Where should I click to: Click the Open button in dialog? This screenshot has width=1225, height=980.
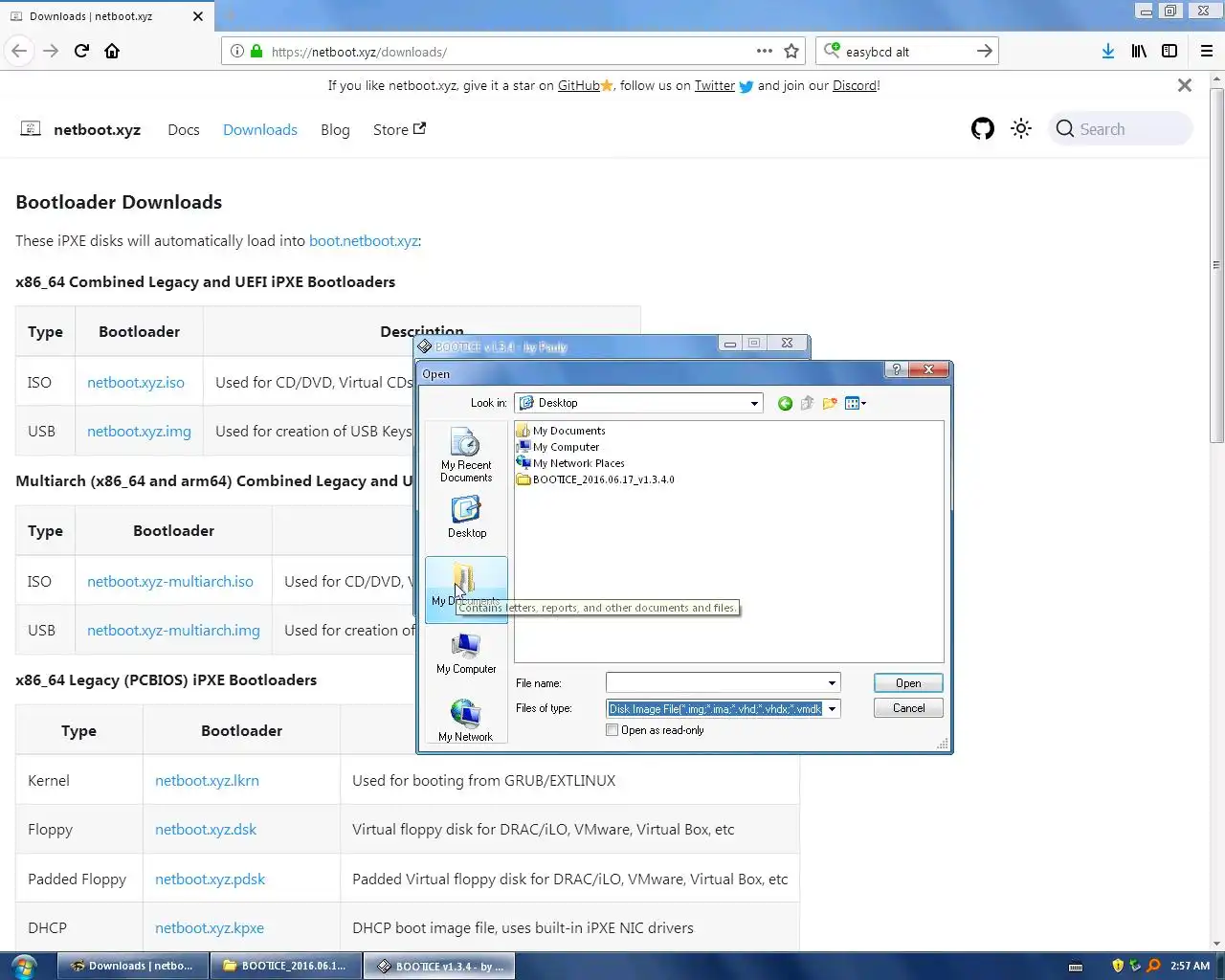908,683
